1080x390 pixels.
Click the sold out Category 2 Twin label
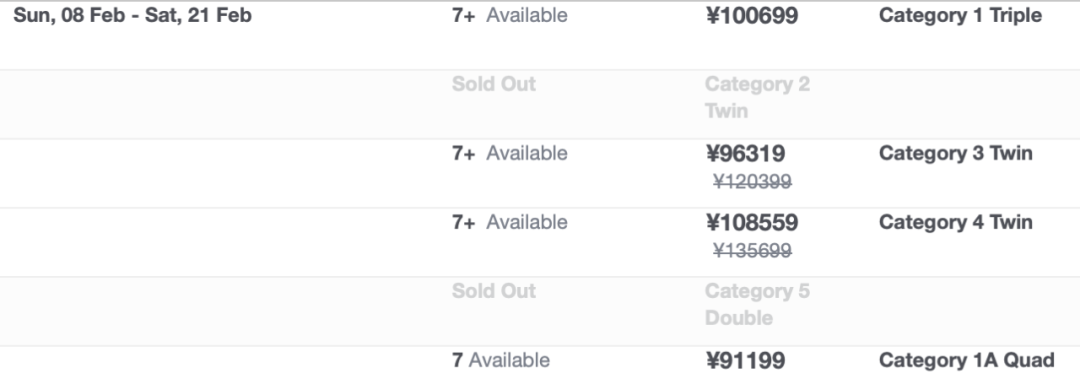pyautogui.click(x=758, y=97)
